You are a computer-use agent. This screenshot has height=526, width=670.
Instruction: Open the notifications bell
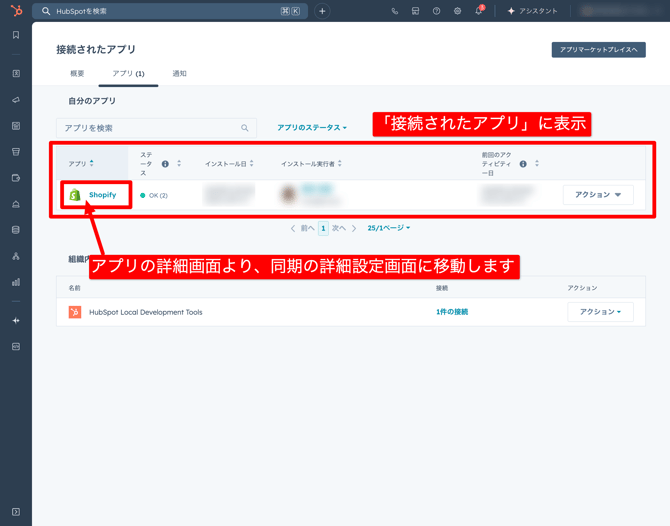pos(478,11)
